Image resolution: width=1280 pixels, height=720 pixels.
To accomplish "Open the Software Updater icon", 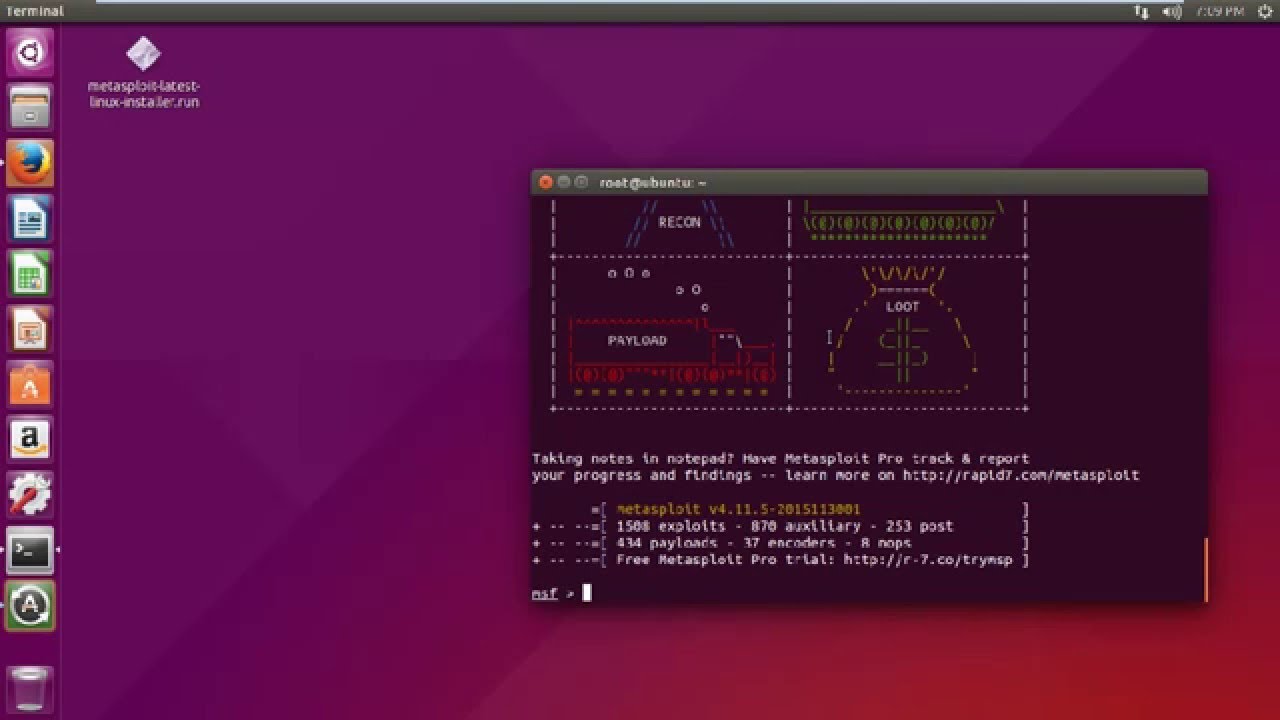I will (30, 606).
